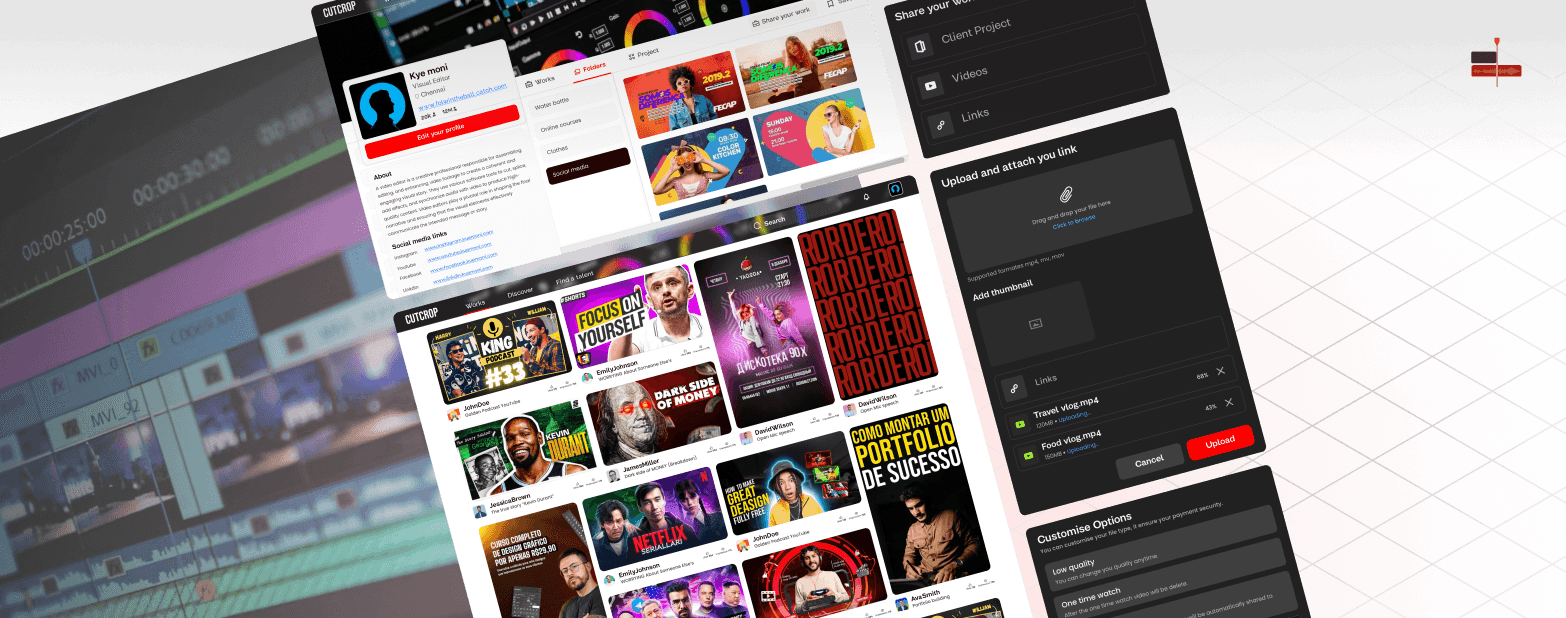1566x618 pixels.
Task: Open the Diskoteka 90x poster thumbnail
Action: point(765,333)
